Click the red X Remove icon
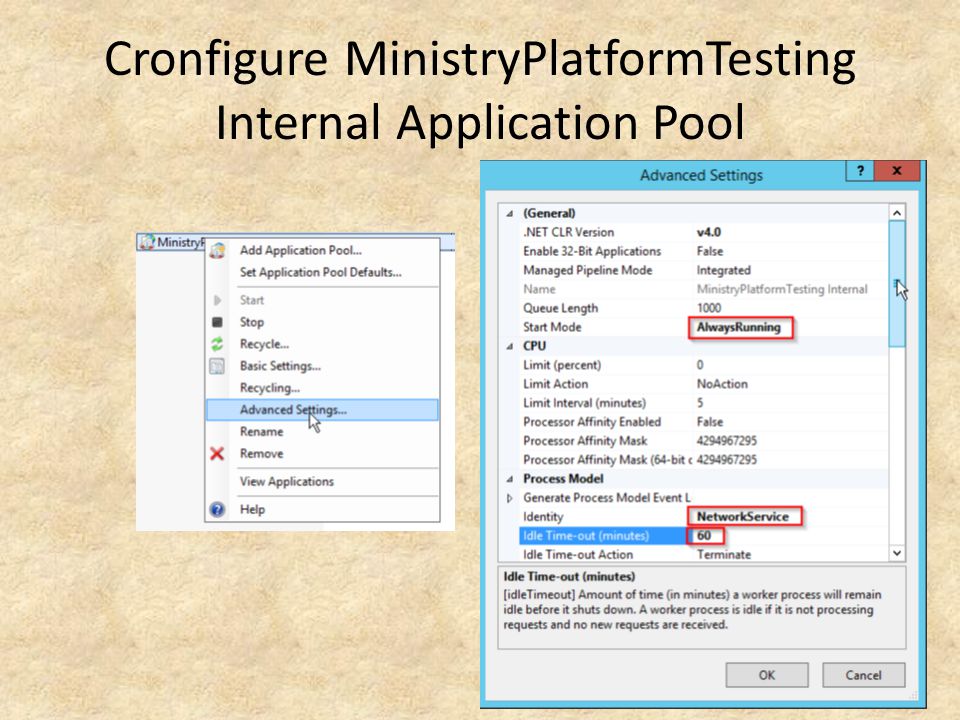Screen dimensions: 960x720 pyautogui.click(x=217, y=454)
